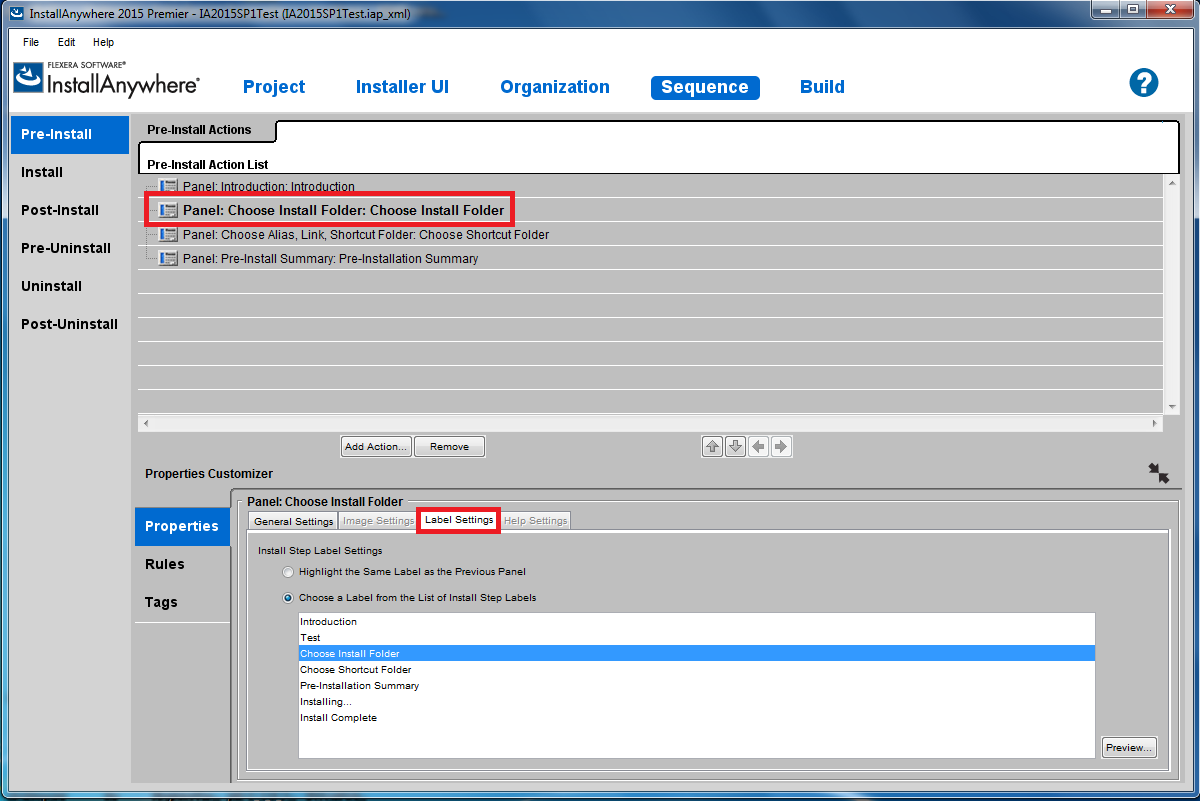Select Panel: Introduction action row
The width and height of the screenshot is (1200, 801).
[x=651, y=186]
